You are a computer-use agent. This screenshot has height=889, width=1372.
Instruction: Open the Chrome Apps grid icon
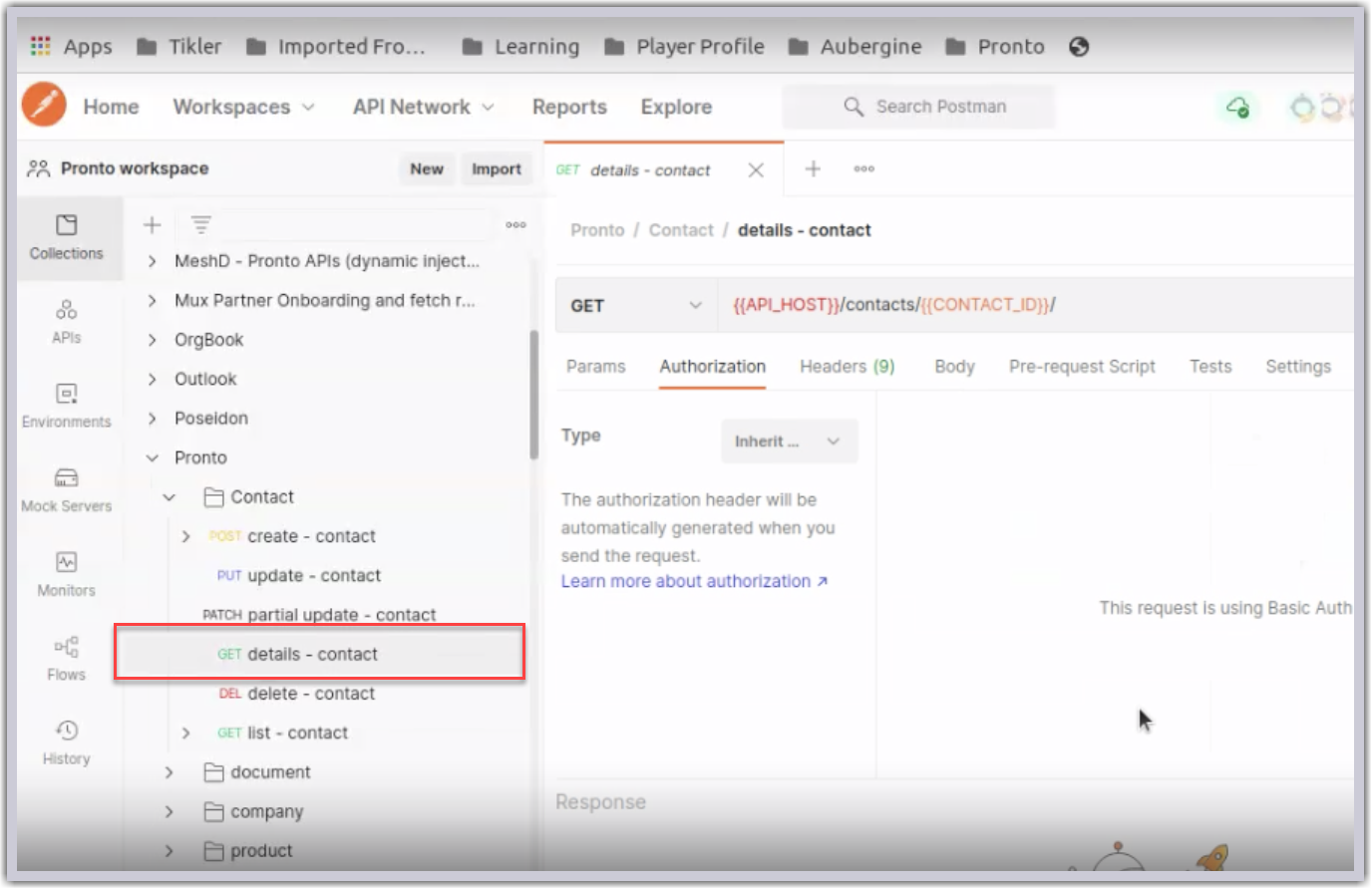pyautogui.click(x=41, y=46)
